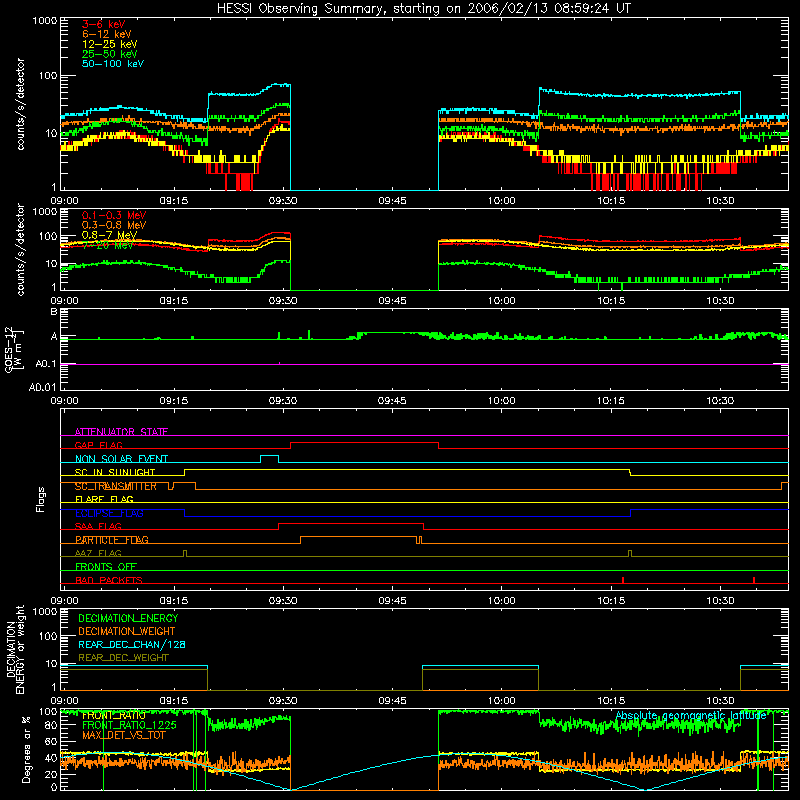Click the HESSI Observing Summary title

pyautogui.click(x=423, y=9)
